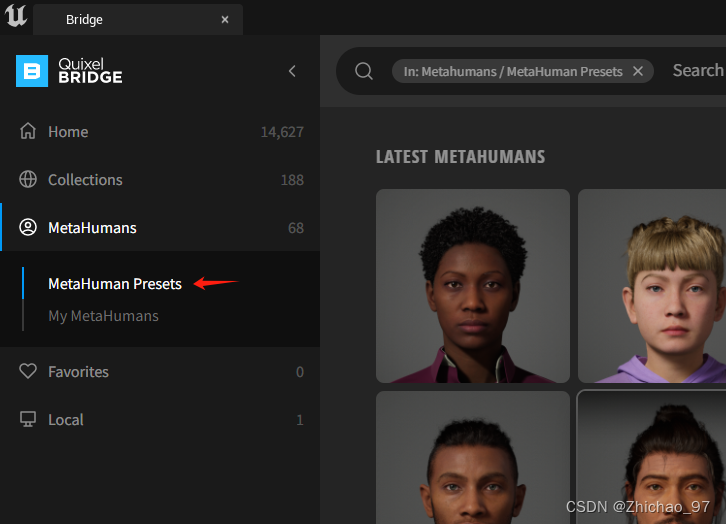Click the Local count 1
The image size is (726, 524).
click(x=300, y=420)
